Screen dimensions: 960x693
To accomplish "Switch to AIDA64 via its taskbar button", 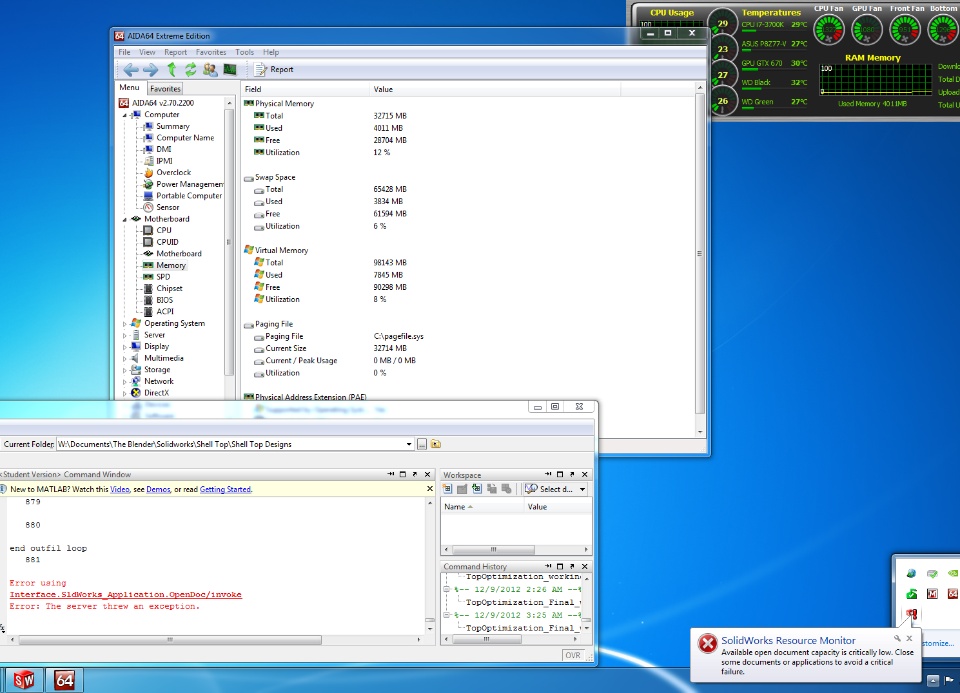I will click(x=64, y=680).
